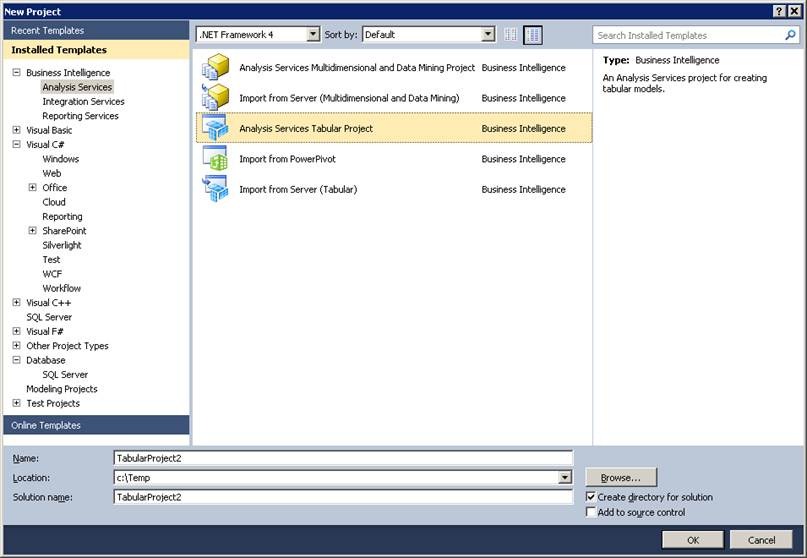Toggle Create directory for solution checkbox

point(591,497)
